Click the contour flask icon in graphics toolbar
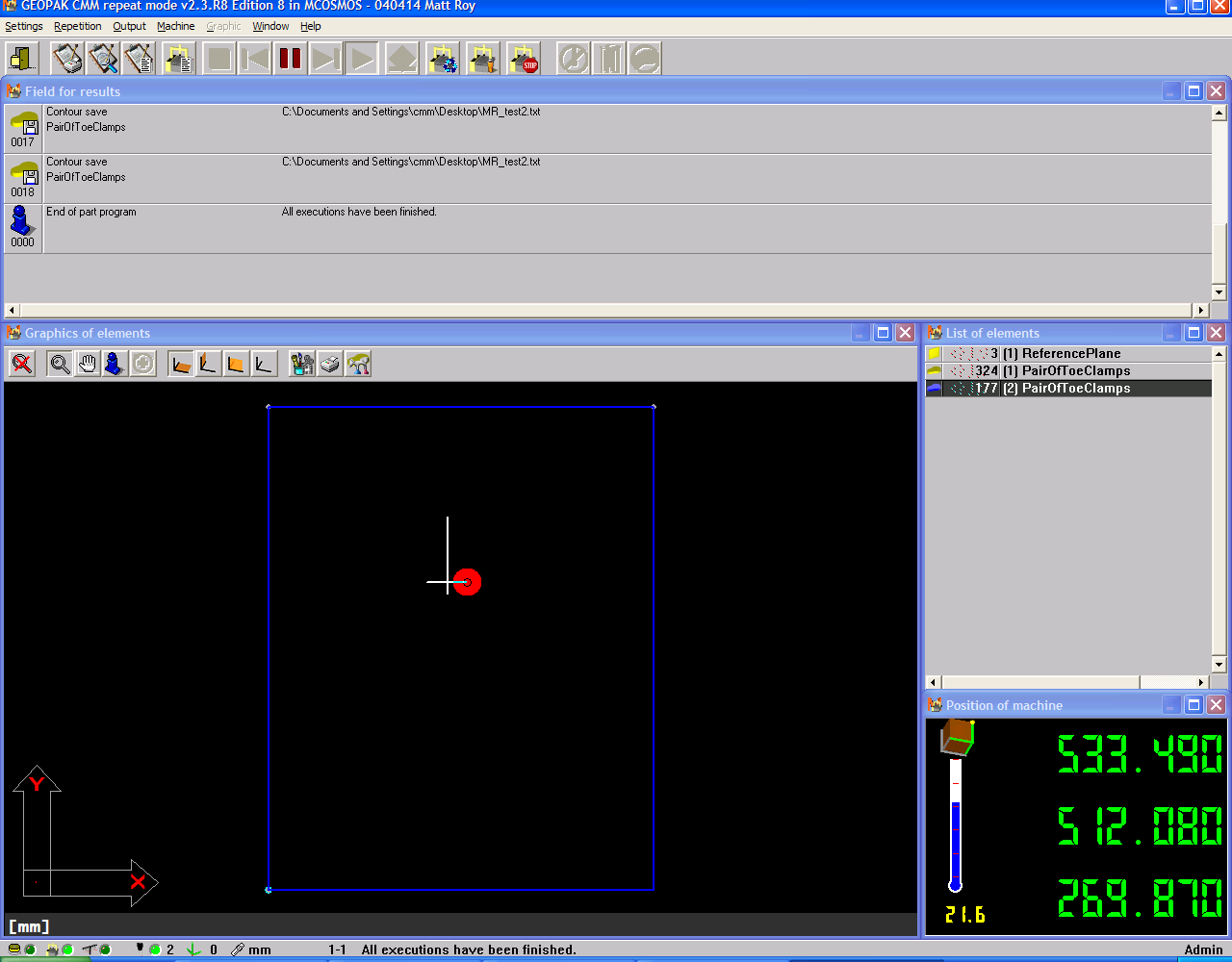The height and width of the screenshot is (962, 1232). [x=358, y=364]
